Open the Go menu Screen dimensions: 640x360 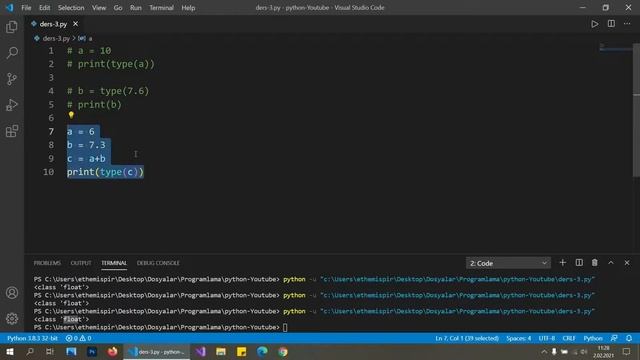tap(118, 8)
